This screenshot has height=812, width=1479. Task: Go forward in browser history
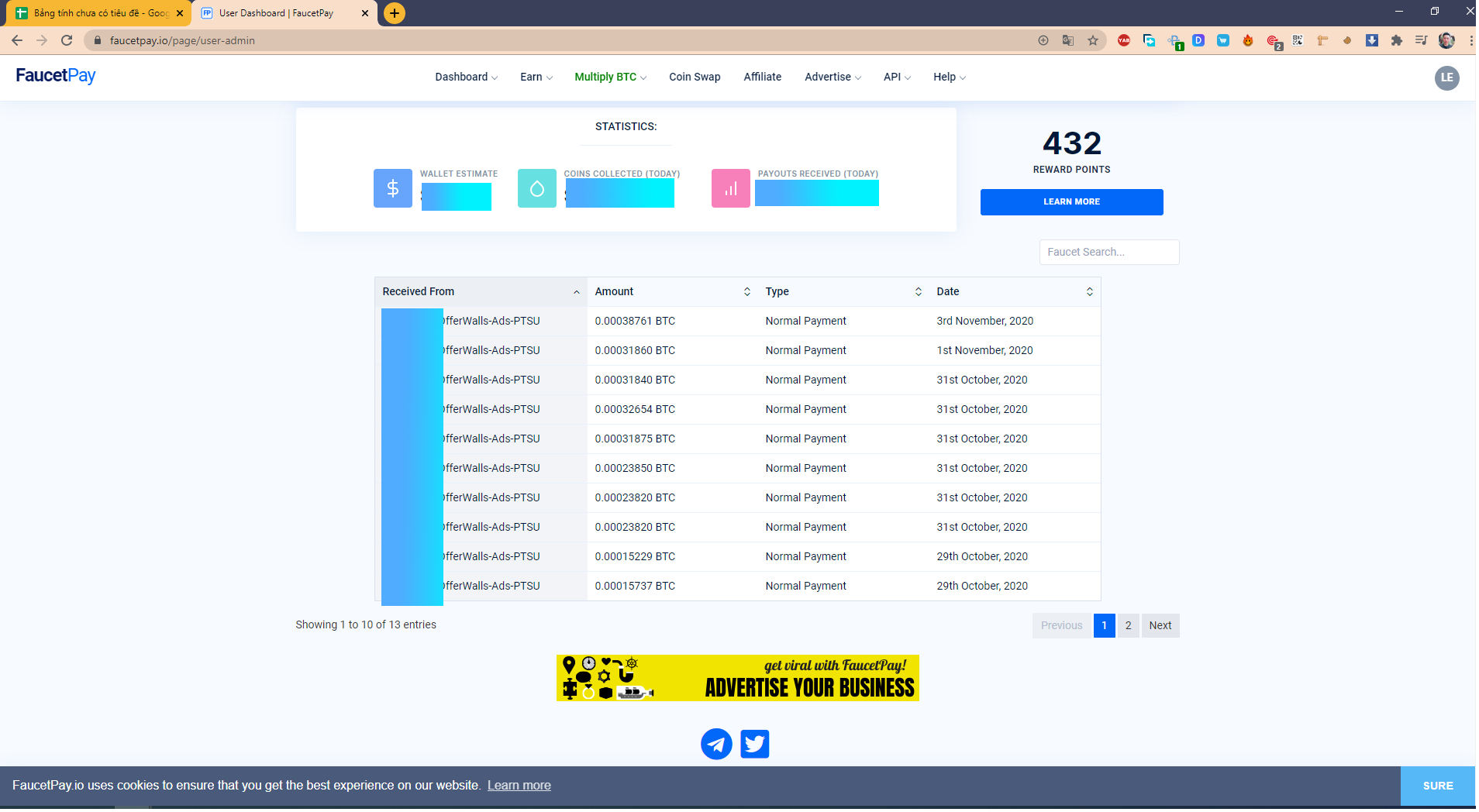(x=42, y=40)
